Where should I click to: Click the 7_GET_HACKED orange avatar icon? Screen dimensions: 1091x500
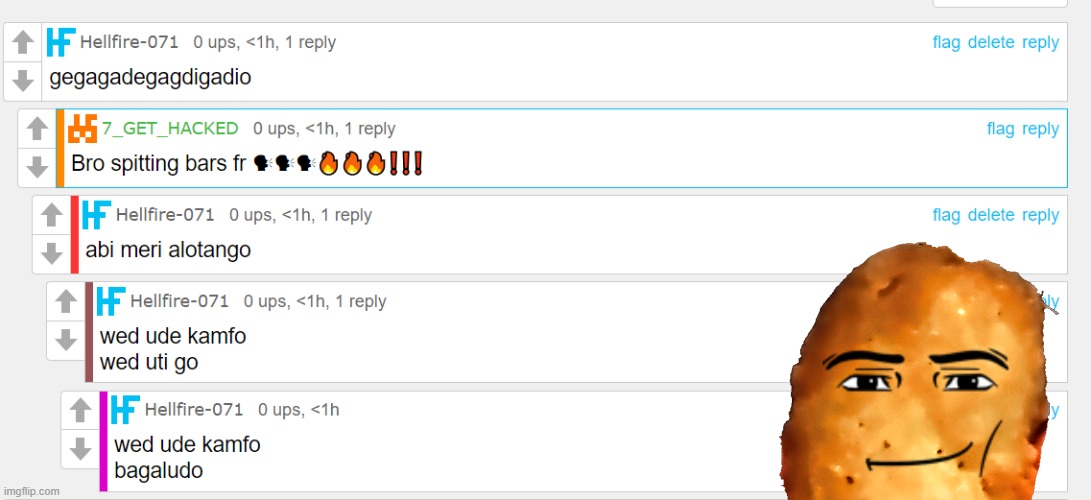[82, 129]
